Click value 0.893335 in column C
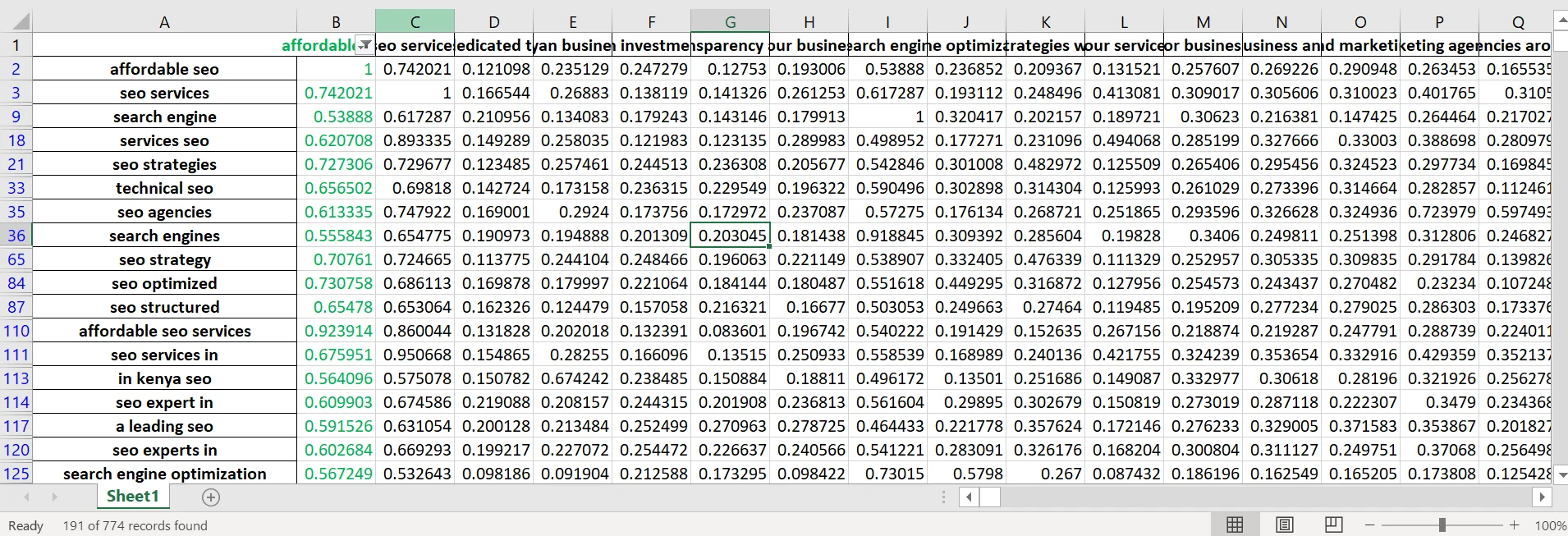The image size is (1568, 536). [x=415, y=140]
